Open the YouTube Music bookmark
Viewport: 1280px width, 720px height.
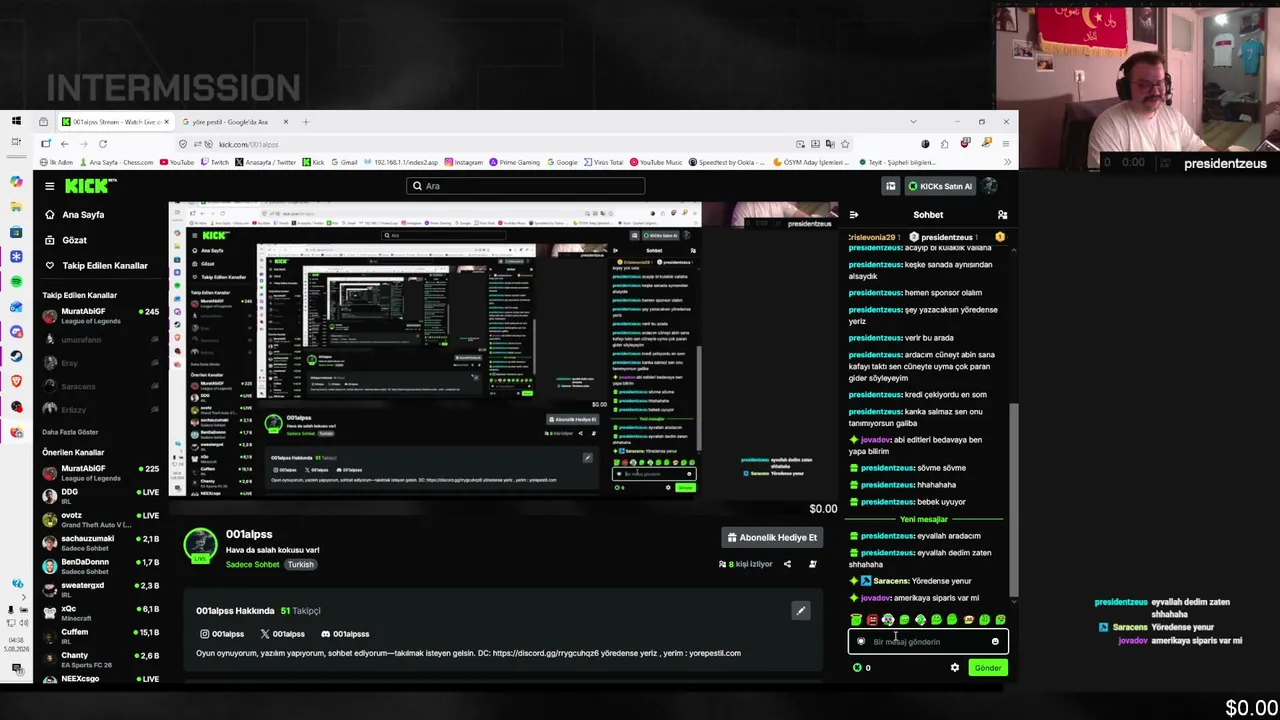[656, 162]
